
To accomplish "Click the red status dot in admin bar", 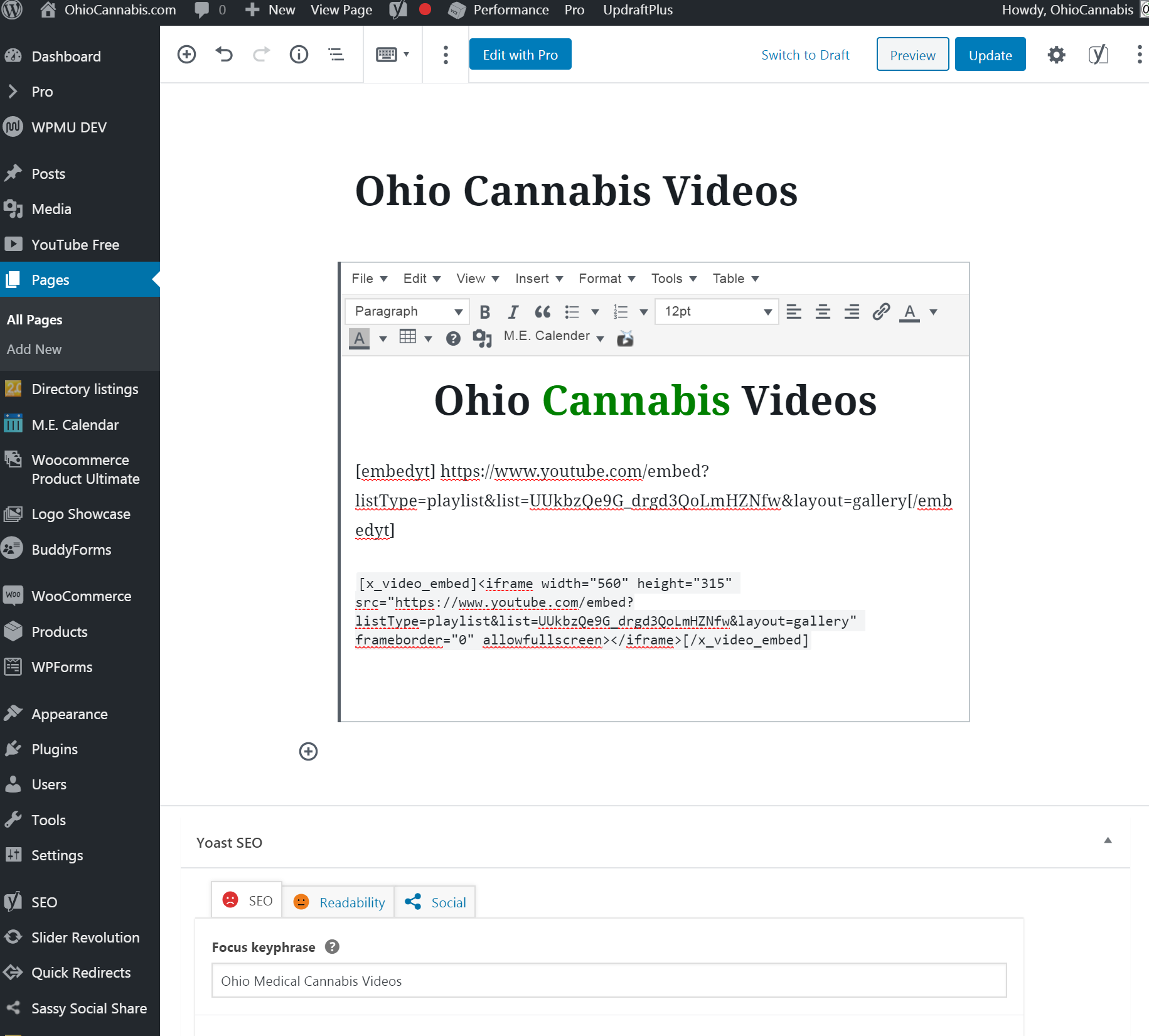I will click(425, 9).
